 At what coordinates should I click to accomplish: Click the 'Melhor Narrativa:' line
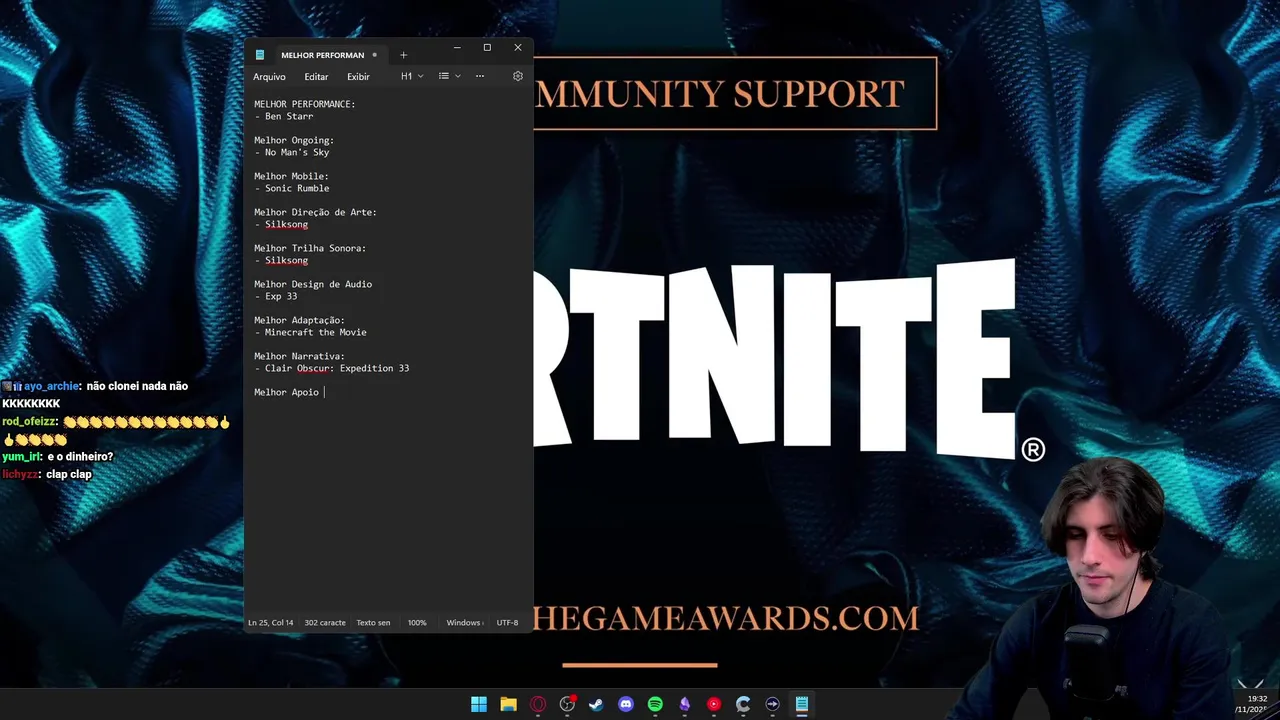click(299, 356)
